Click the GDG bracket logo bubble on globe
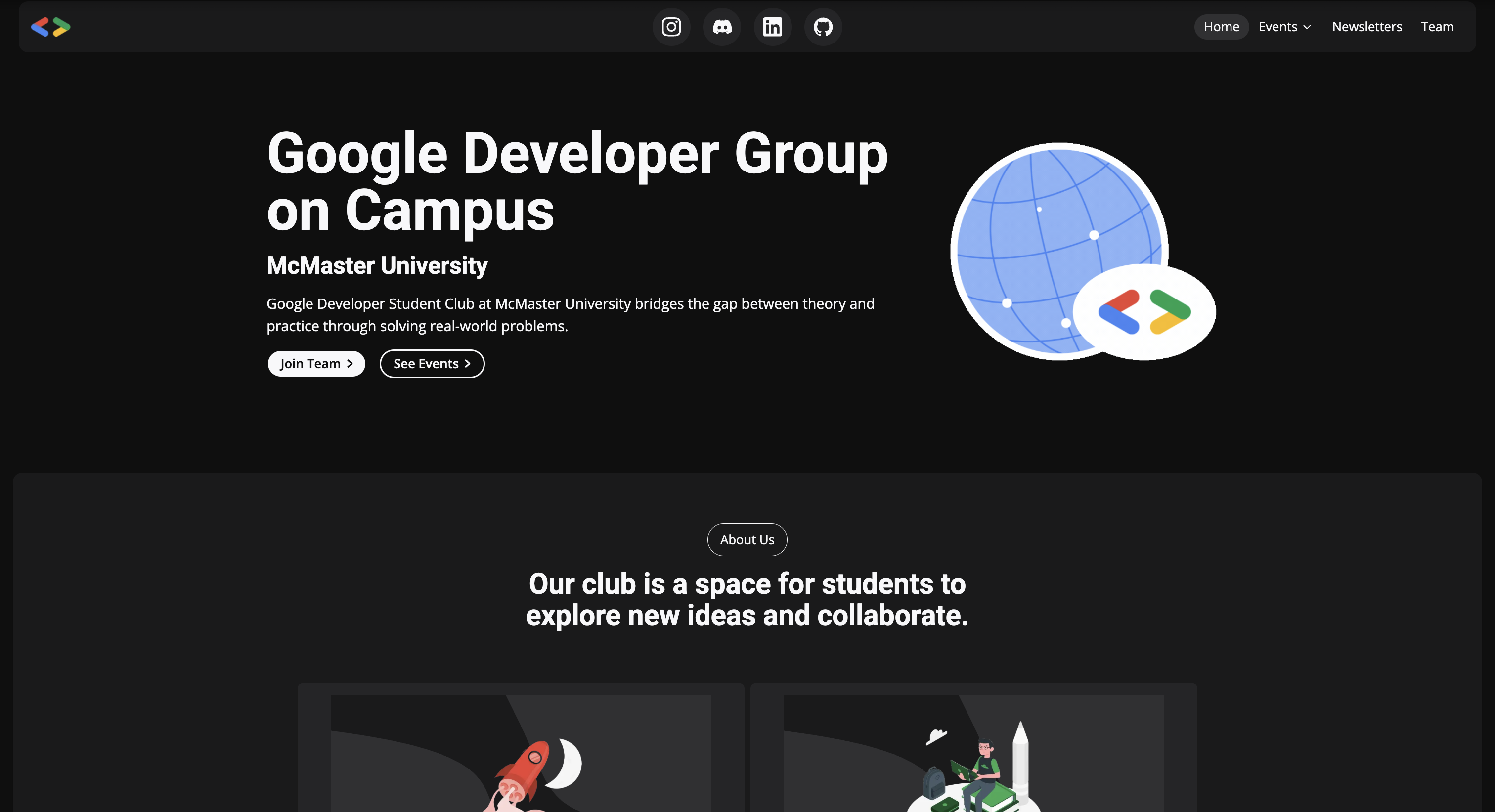 1144,311
